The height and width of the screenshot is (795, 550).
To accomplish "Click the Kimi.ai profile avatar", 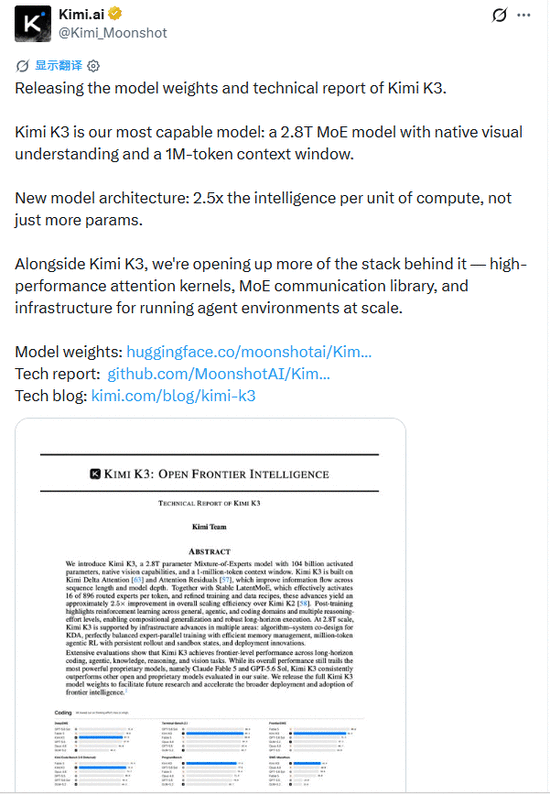I will (33, 23).
